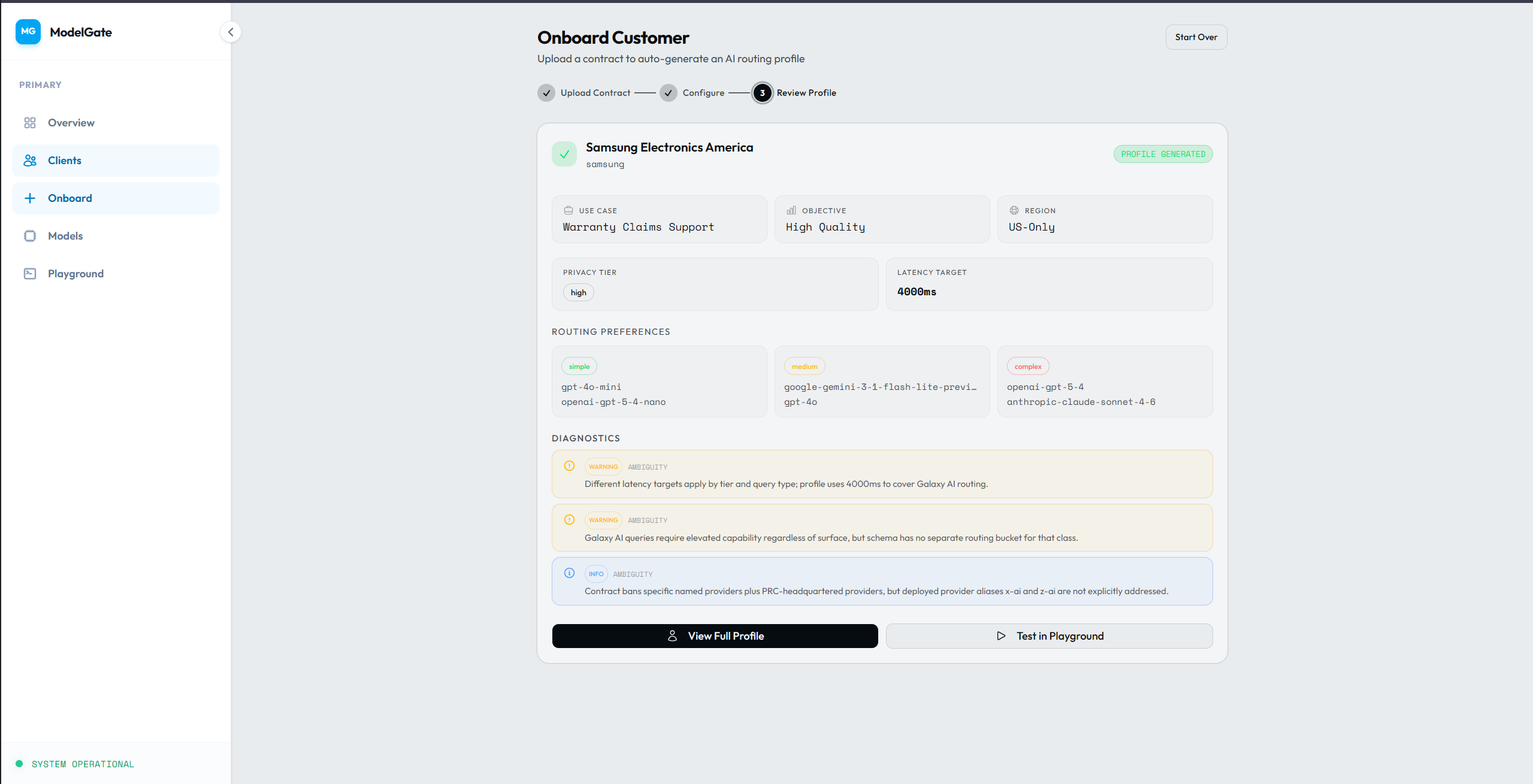1533x784 pixels.
Task: Click View Full Profile
Action: [714, 635]
